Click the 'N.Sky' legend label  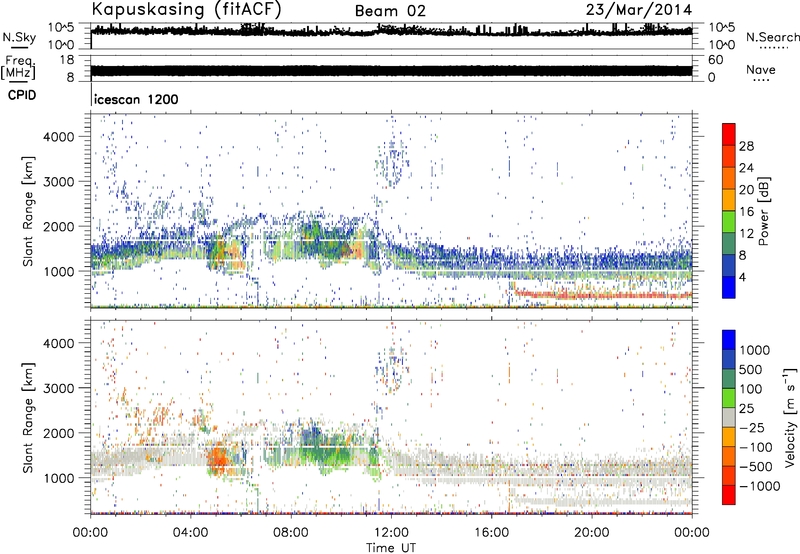point(19,37)
